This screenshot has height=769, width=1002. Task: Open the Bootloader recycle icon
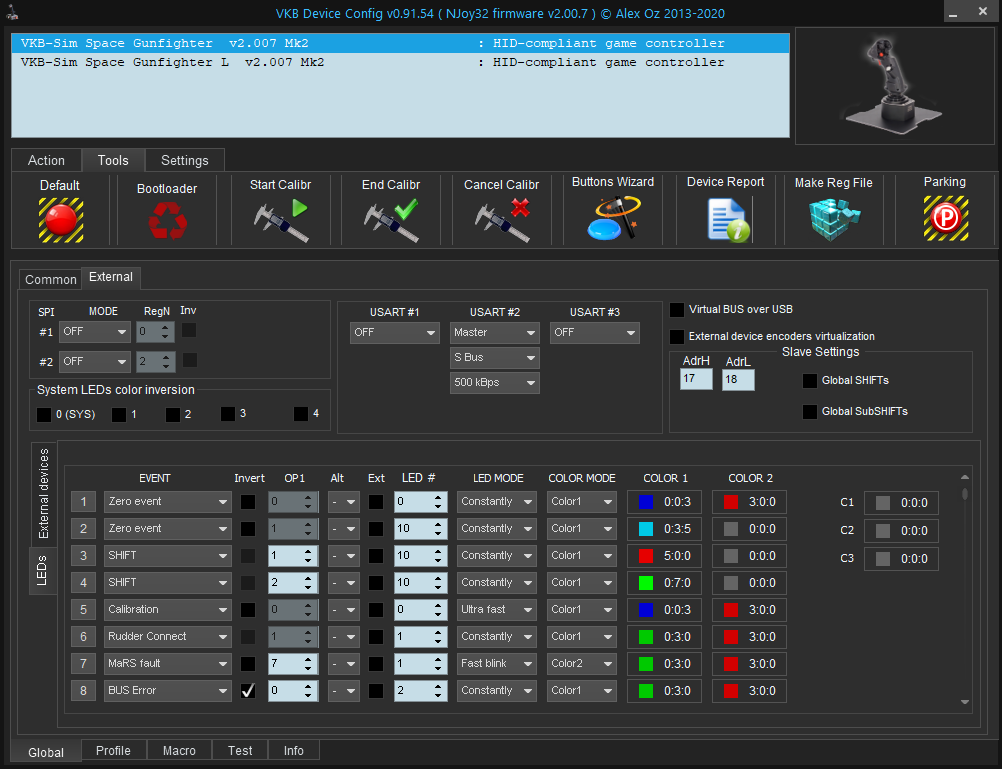pos(167,219)
